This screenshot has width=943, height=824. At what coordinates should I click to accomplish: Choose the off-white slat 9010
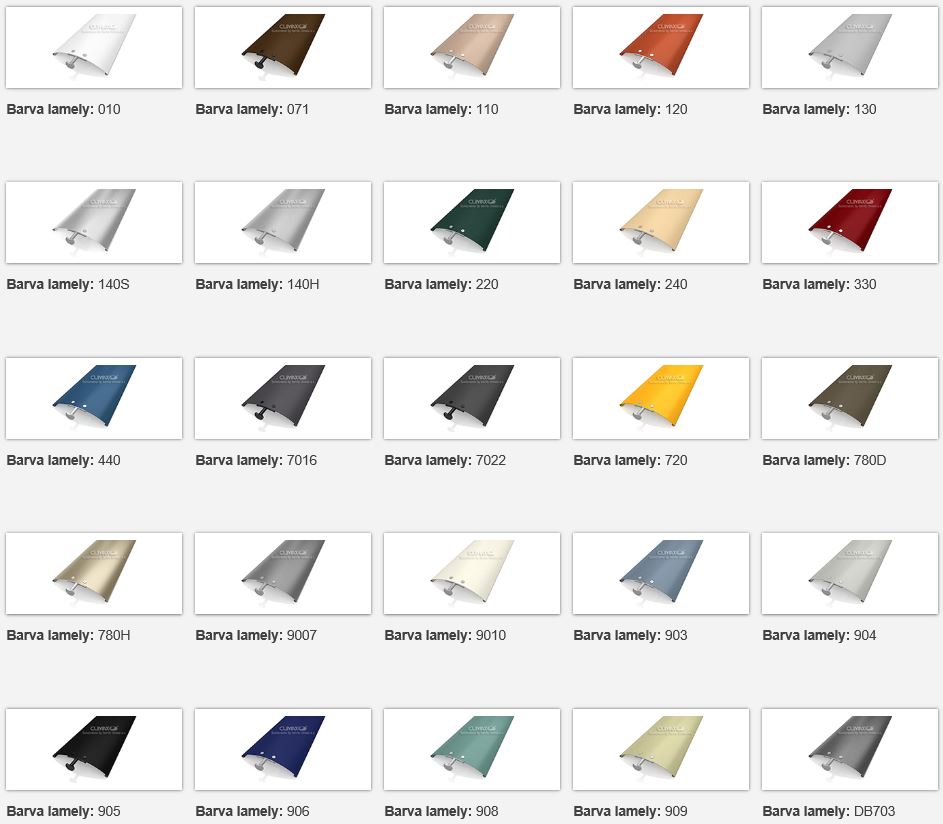coord(472,573)
